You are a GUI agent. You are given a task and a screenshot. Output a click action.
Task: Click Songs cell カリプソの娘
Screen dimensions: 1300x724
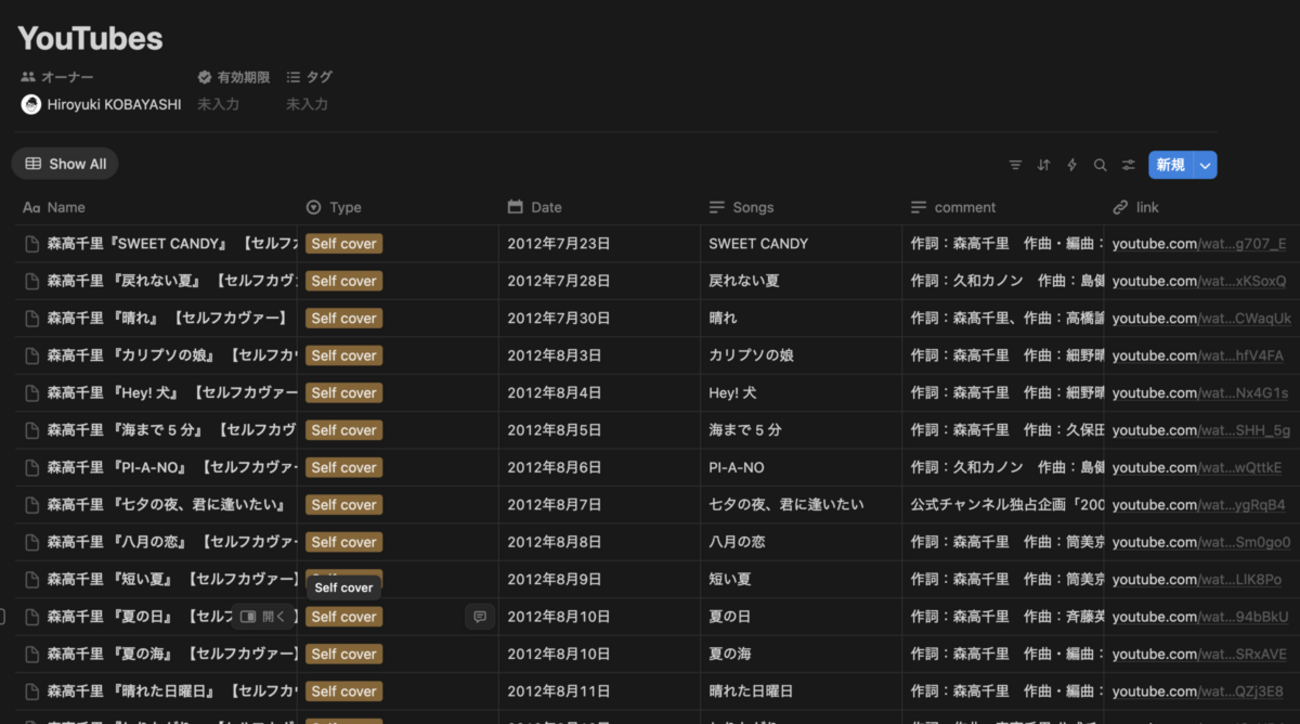(802, 356)
